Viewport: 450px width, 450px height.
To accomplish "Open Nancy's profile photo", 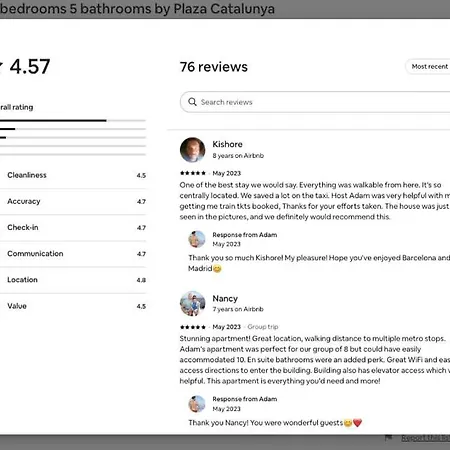I will pos(193,303).
